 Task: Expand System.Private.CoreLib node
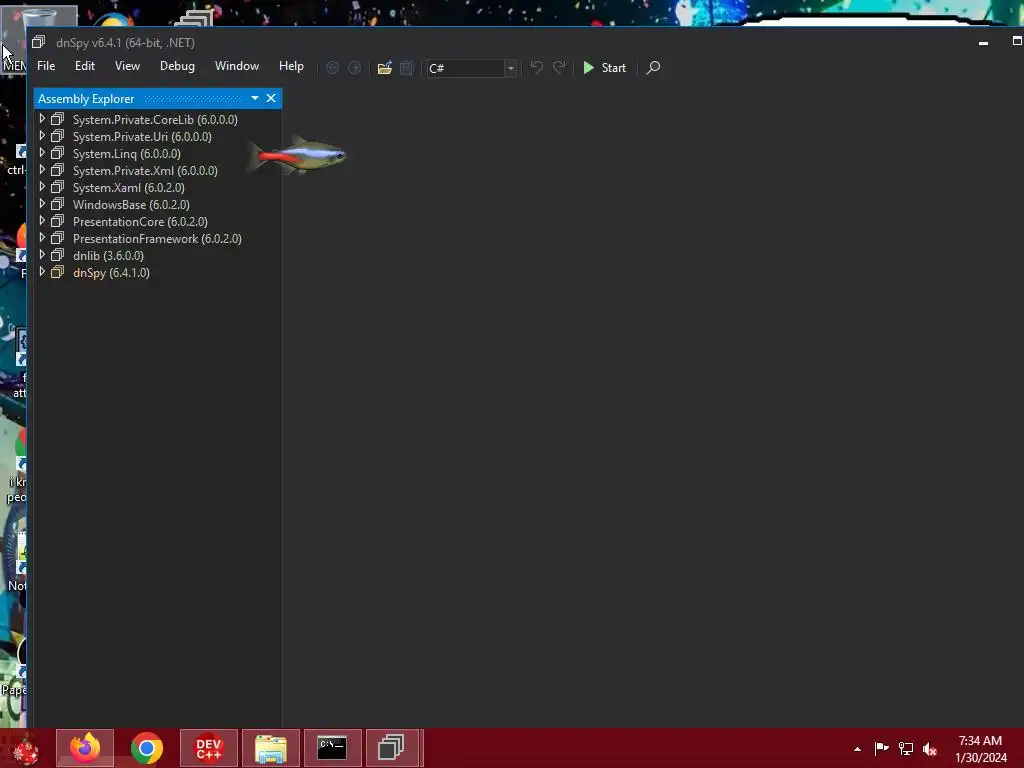(x=42, y=119)
